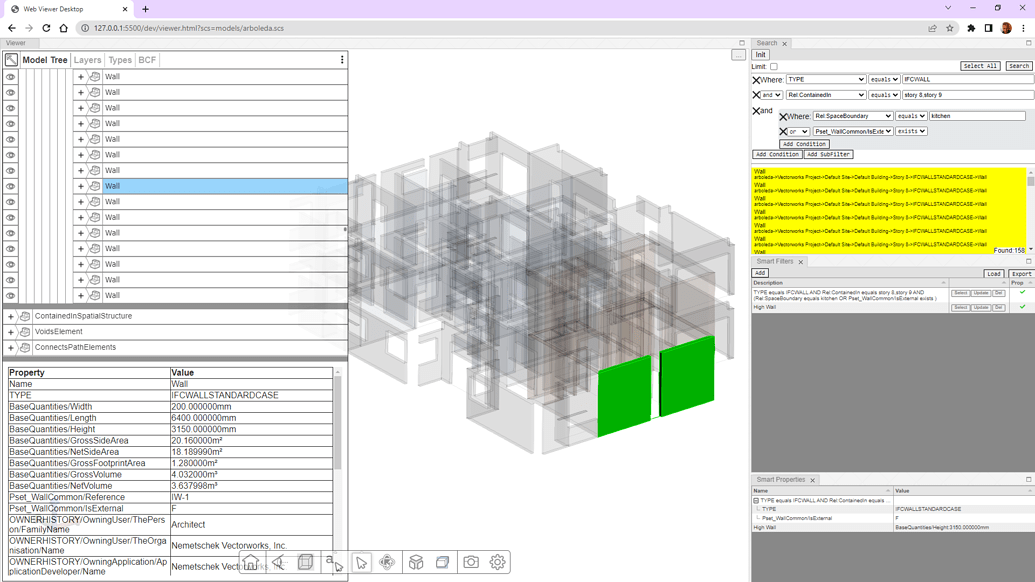Click the Add SubFilter button
This screenshot has height=582, width=1035.
[828, 154]
